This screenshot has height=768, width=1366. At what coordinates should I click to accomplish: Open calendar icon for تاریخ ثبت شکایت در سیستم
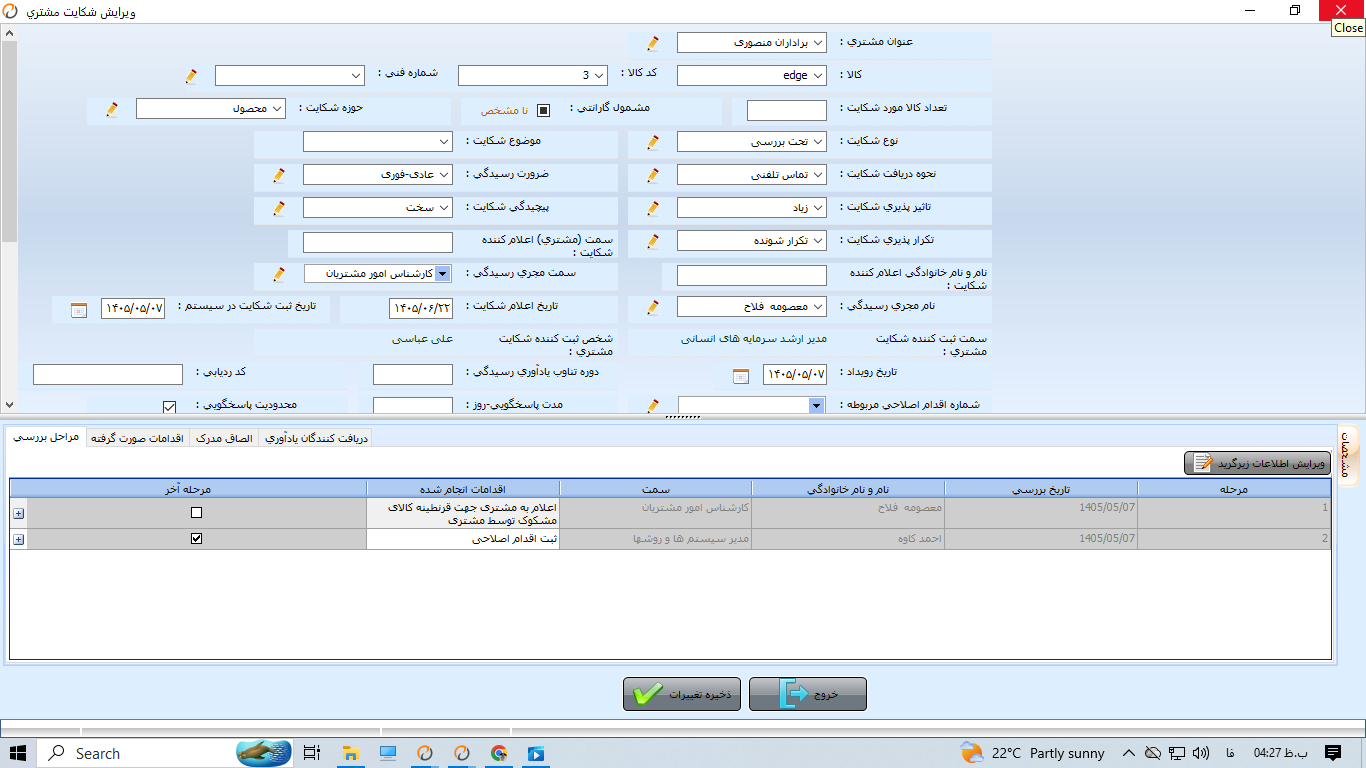[x=79, y=310]
